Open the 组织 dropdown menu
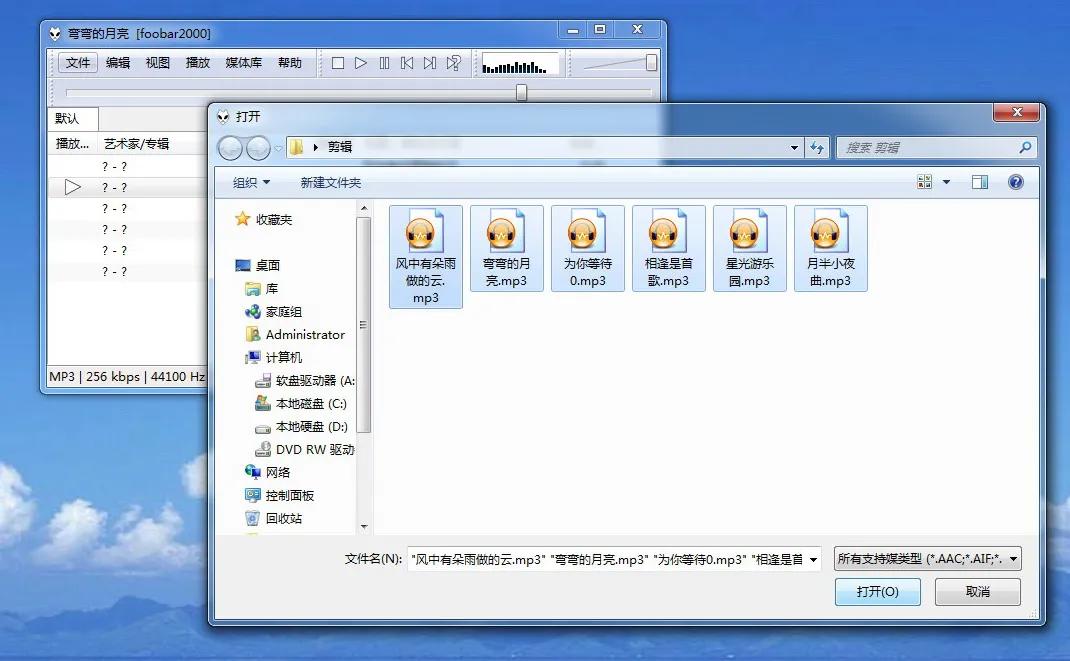The image size is (1070, 661). (x=251, y=182)
